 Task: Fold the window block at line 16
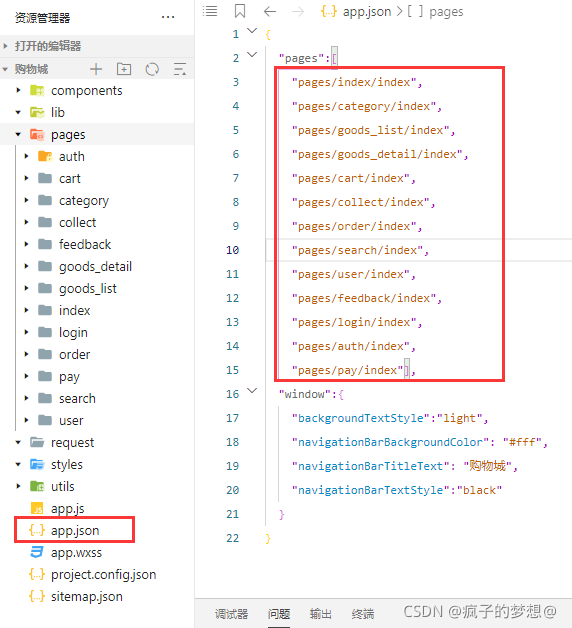[x=252, y=390]
